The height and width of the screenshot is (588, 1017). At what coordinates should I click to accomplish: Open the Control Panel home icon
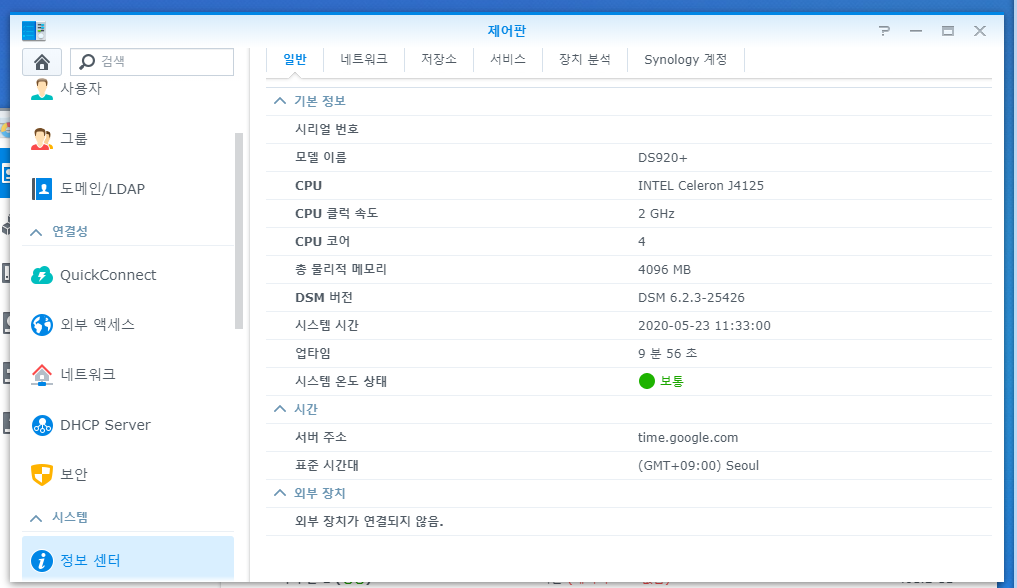[42, 62]
